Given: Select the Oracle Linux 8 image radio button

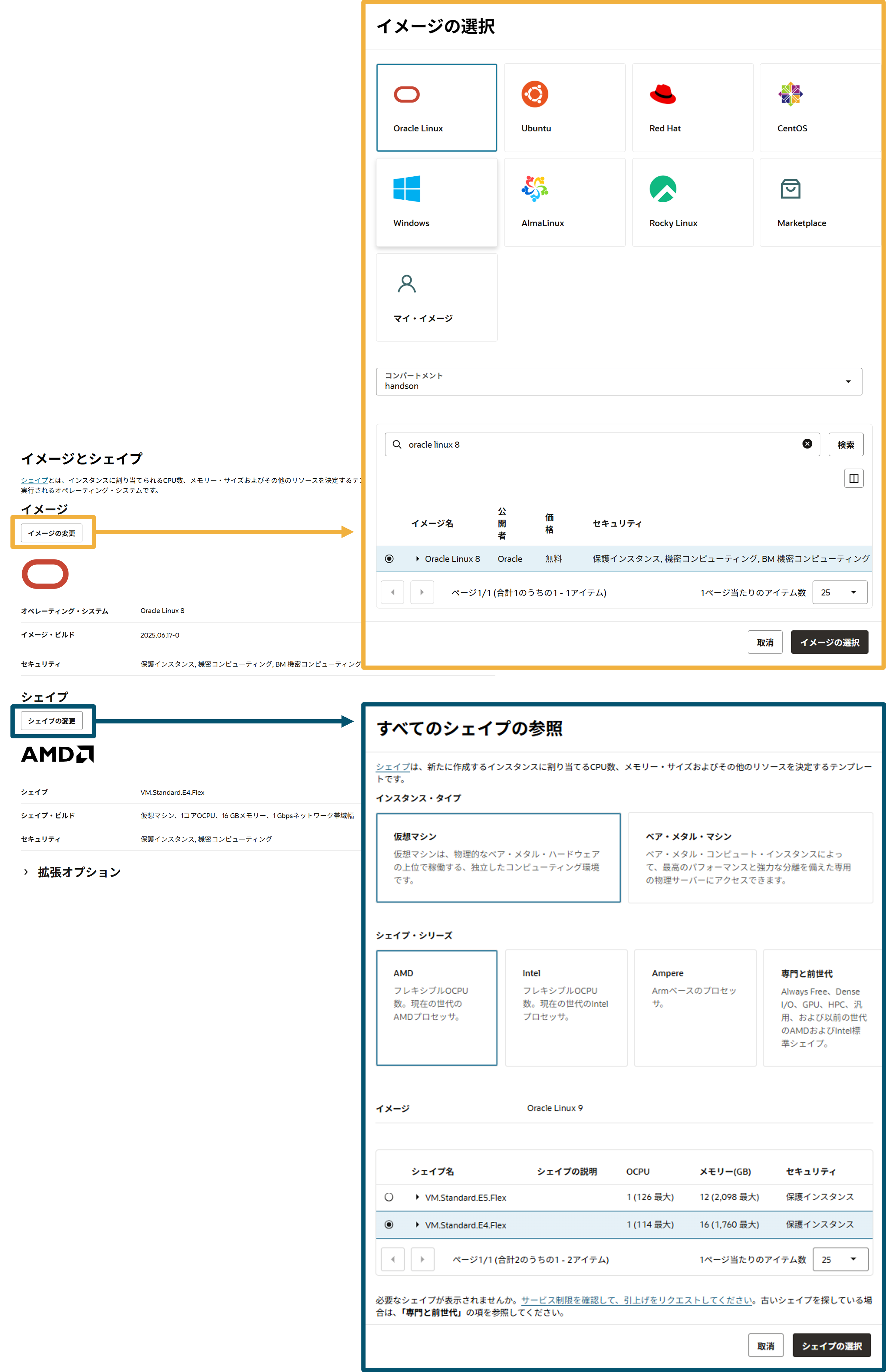Looking at the screenshot, I should [389, 559].
